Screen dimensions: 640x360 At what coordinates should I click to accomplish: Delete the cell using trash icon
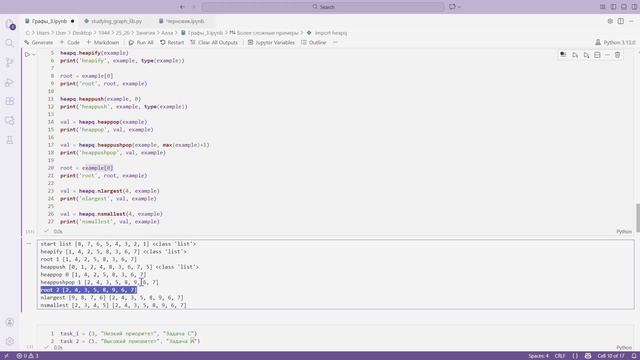coord(618,55)
